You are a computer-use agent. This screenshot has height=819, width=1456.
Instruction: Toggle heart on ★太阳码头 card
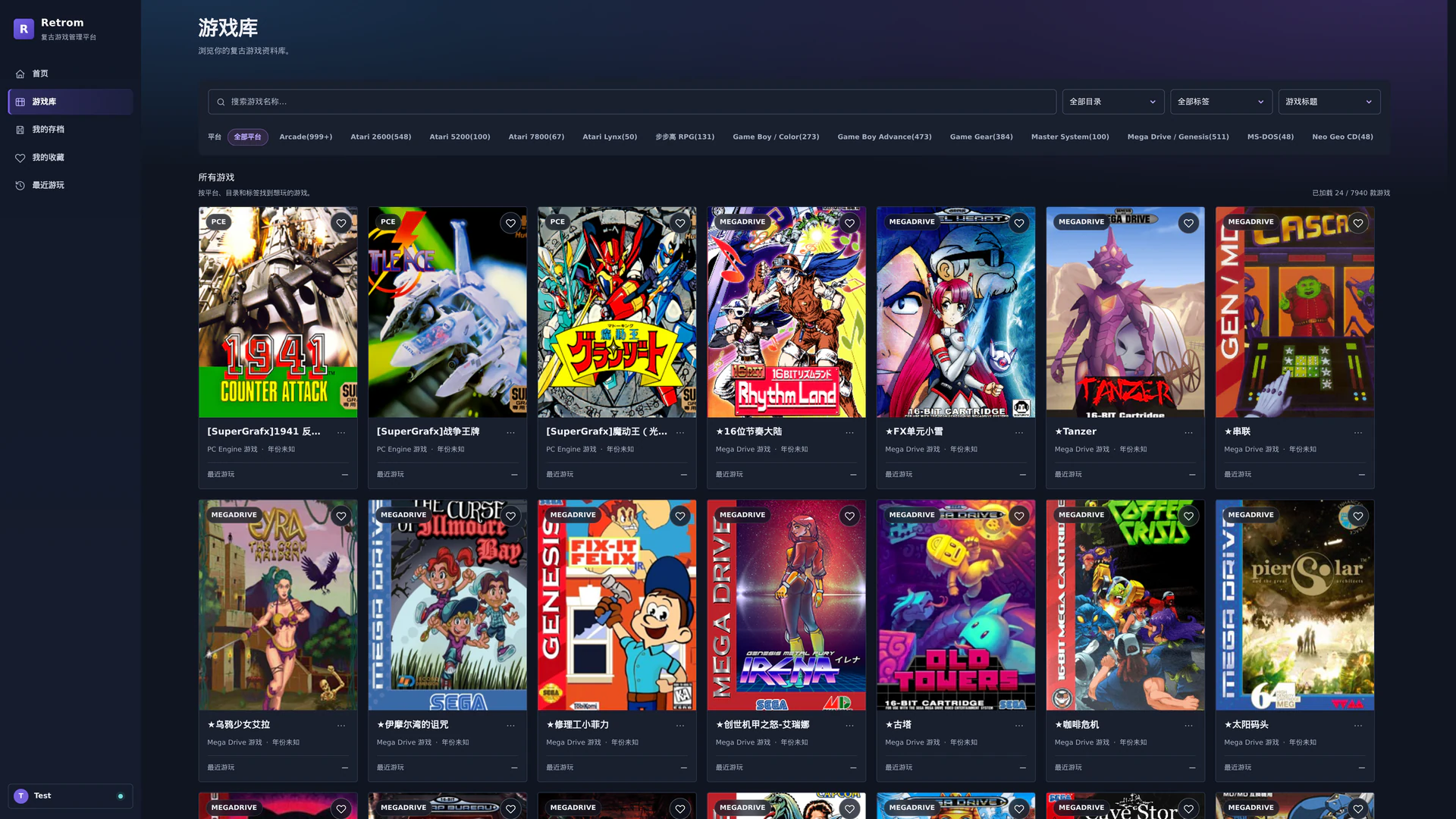tap(1358, 516)
